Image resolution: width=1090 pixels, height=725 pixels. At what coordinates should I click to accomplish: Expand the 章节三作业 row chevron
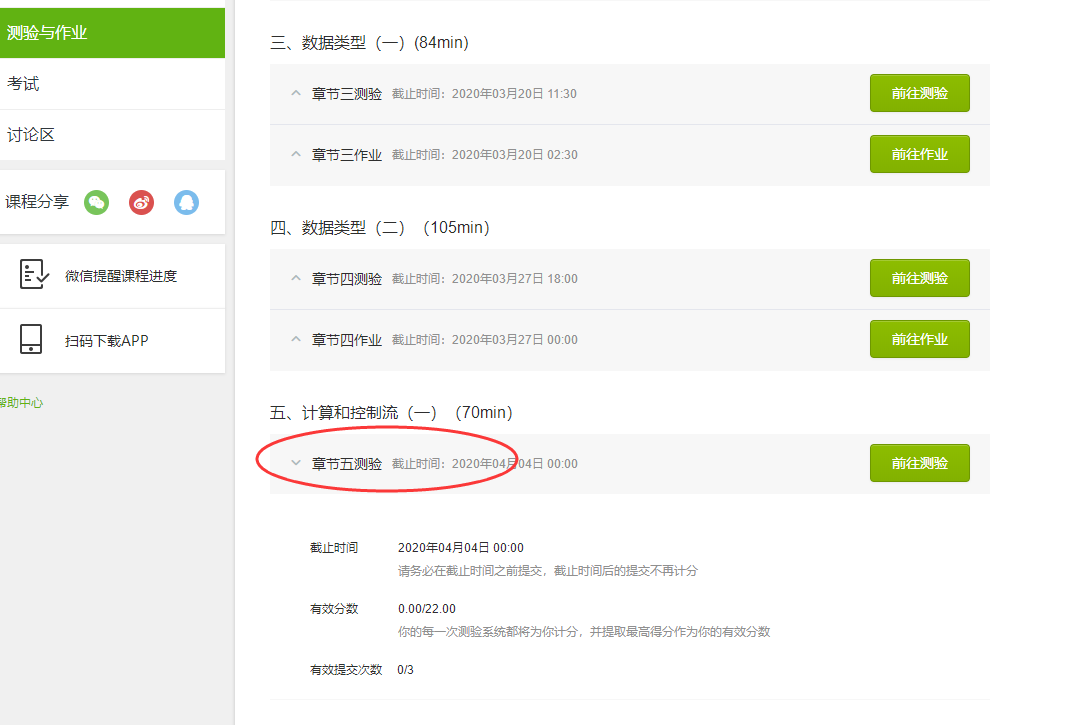tap(295, 155)
